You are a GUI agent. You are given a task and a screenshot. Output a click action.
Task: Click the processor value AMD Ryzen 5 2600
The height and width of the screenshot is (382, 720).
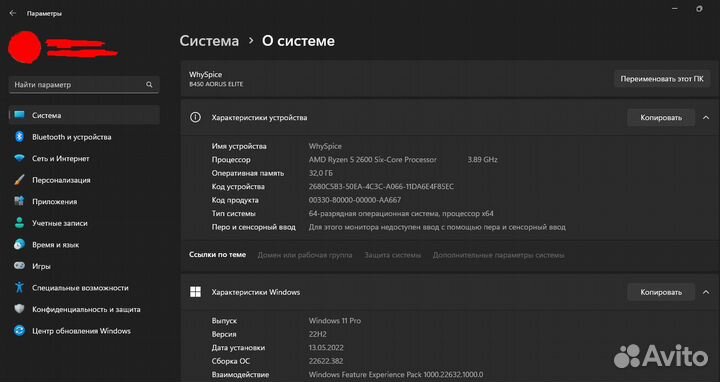click(372, 160)
